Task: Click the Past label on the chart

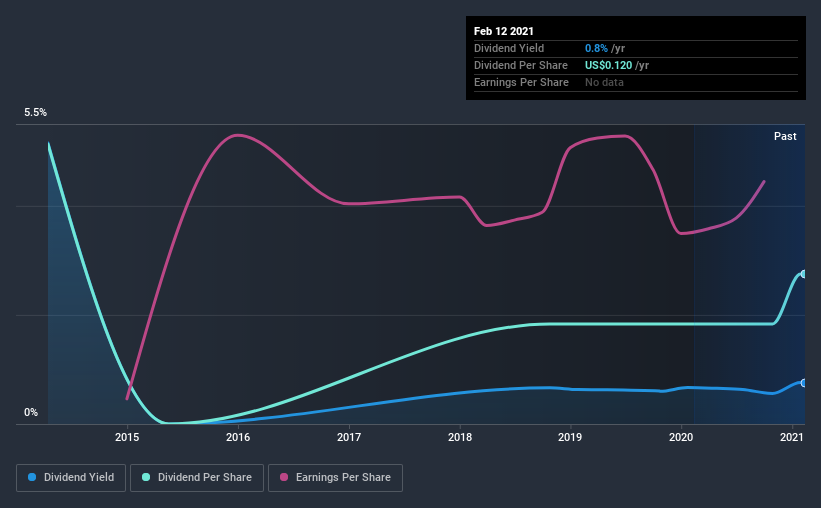Action: [x=785, y=136]
